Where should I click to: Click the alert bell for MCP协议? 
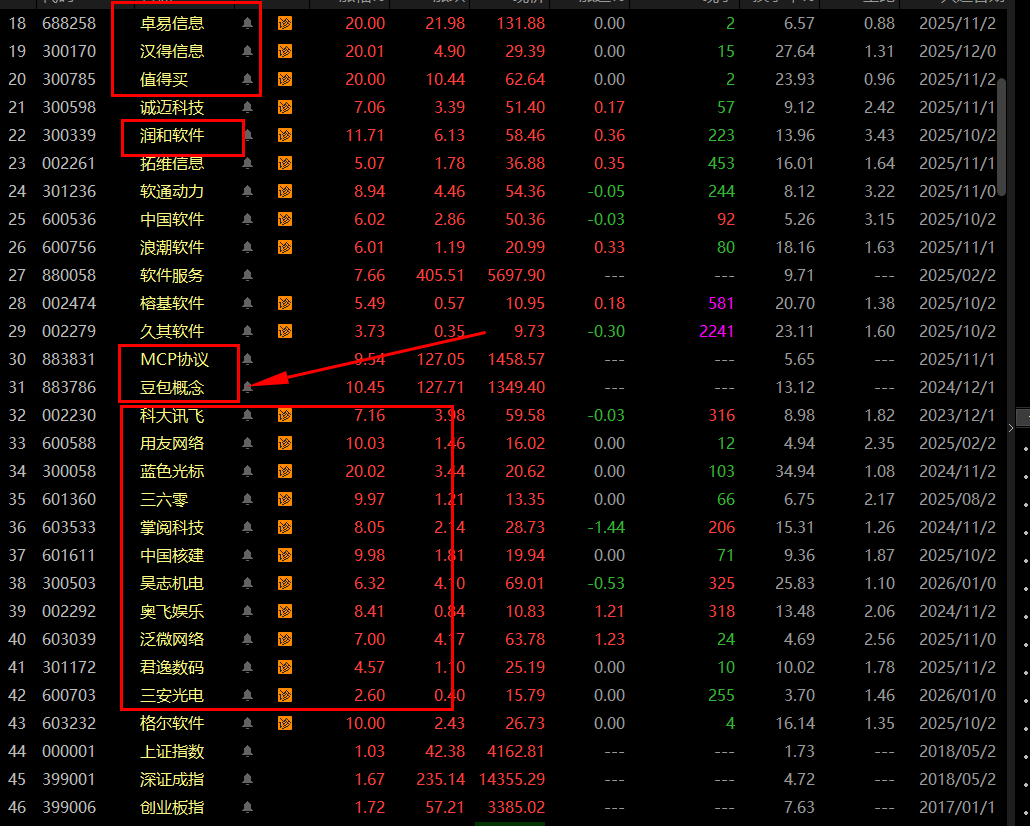point(247,359)
